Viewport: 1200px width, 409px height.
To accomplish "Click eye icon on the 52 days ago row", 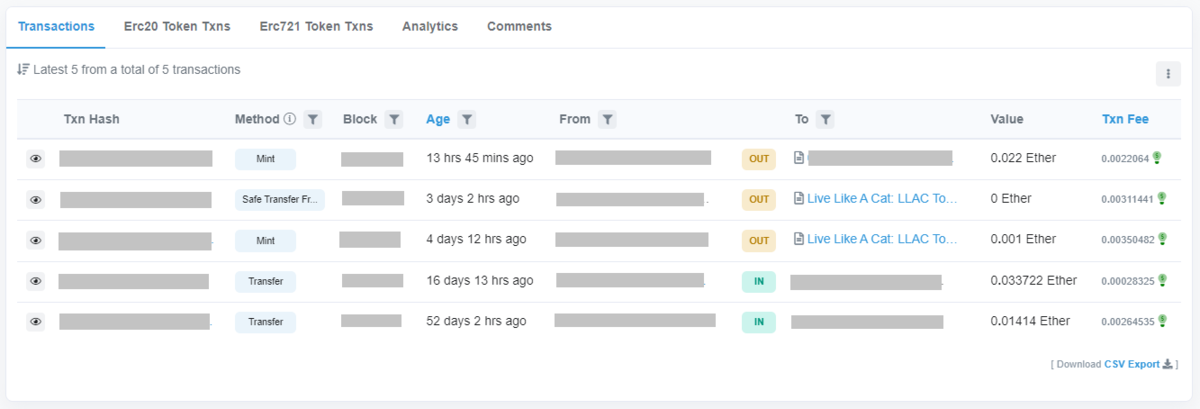I will 36,322.
